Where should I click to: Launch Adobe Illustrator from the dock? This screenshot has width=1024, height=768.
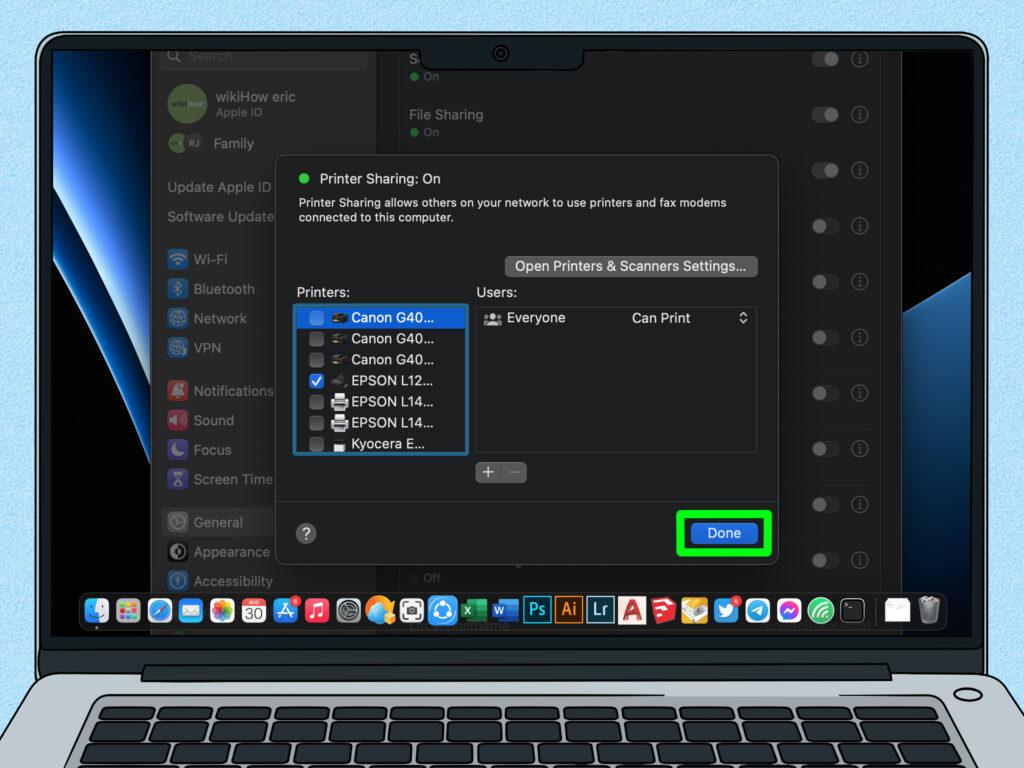[569, 609]
